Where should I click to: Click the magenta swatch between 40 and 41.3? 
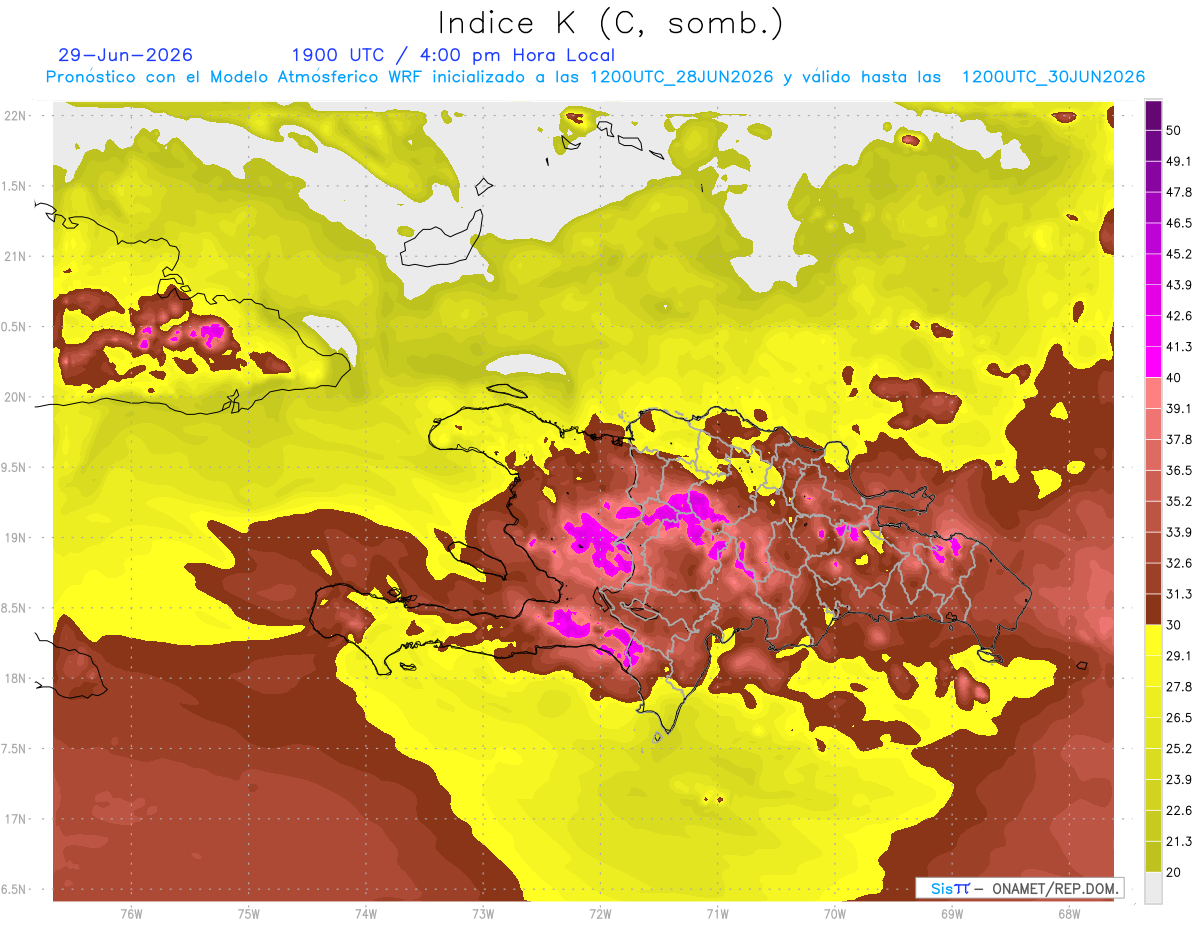(1153, 362)
